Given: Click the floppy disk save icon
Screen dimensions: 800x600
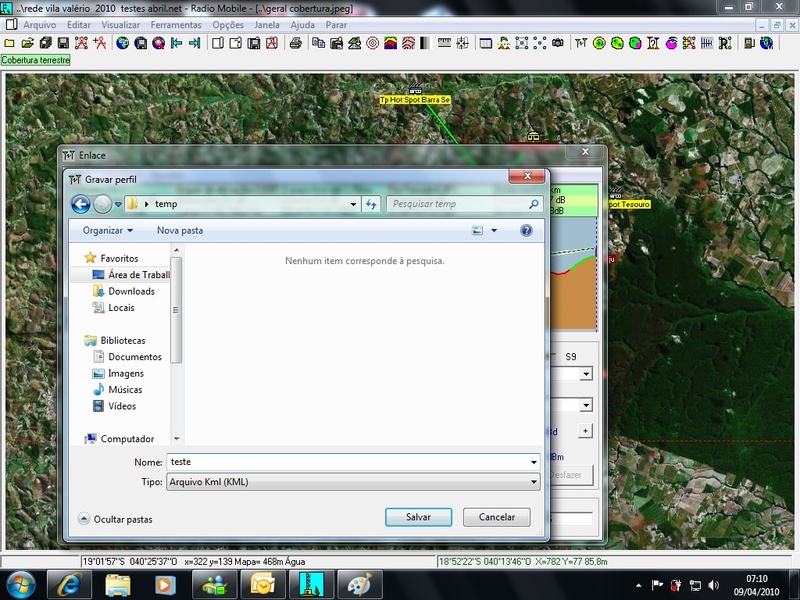Looking at the screenshot, I should point(63,43).
